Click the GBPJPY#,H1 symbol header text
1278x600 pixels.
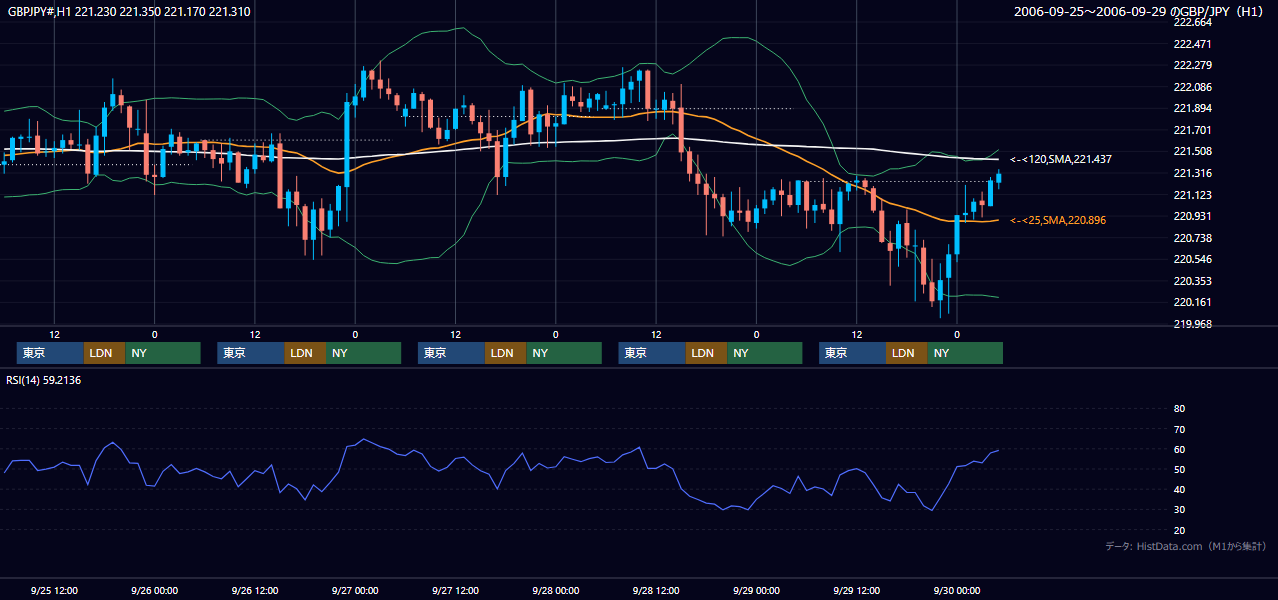point(129,12)
